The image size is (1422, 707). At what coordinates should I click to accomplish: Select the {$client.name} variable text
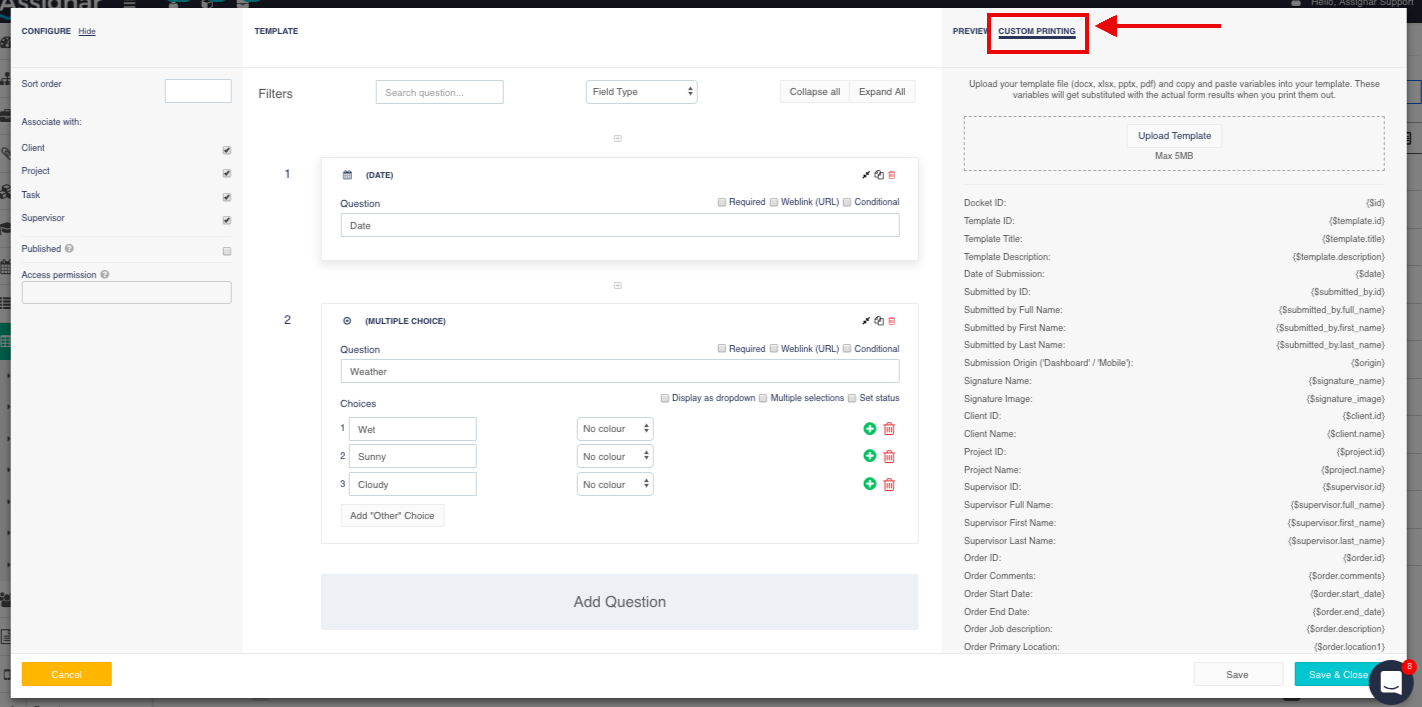coord(1354,434)
